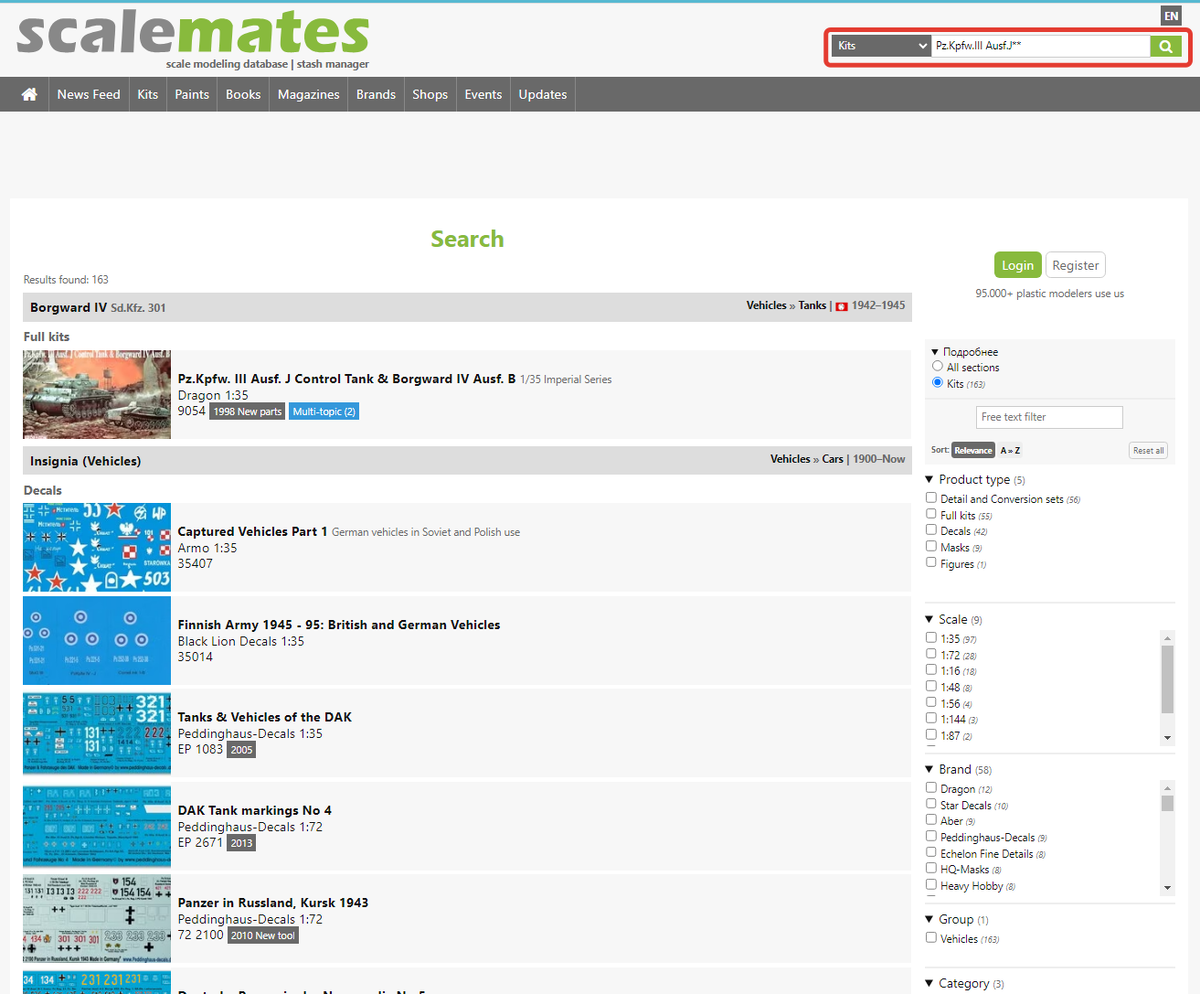Open the News Feed menu

(x=88, y=94)
